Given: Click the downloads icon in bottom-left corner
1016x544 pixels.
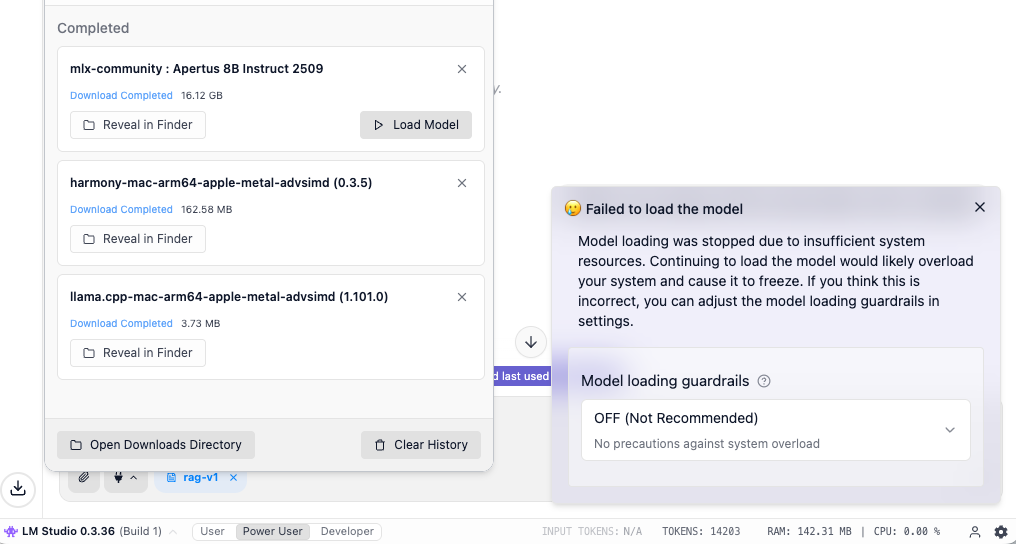Looking at the screenshot, I should (x=18, y=489).
